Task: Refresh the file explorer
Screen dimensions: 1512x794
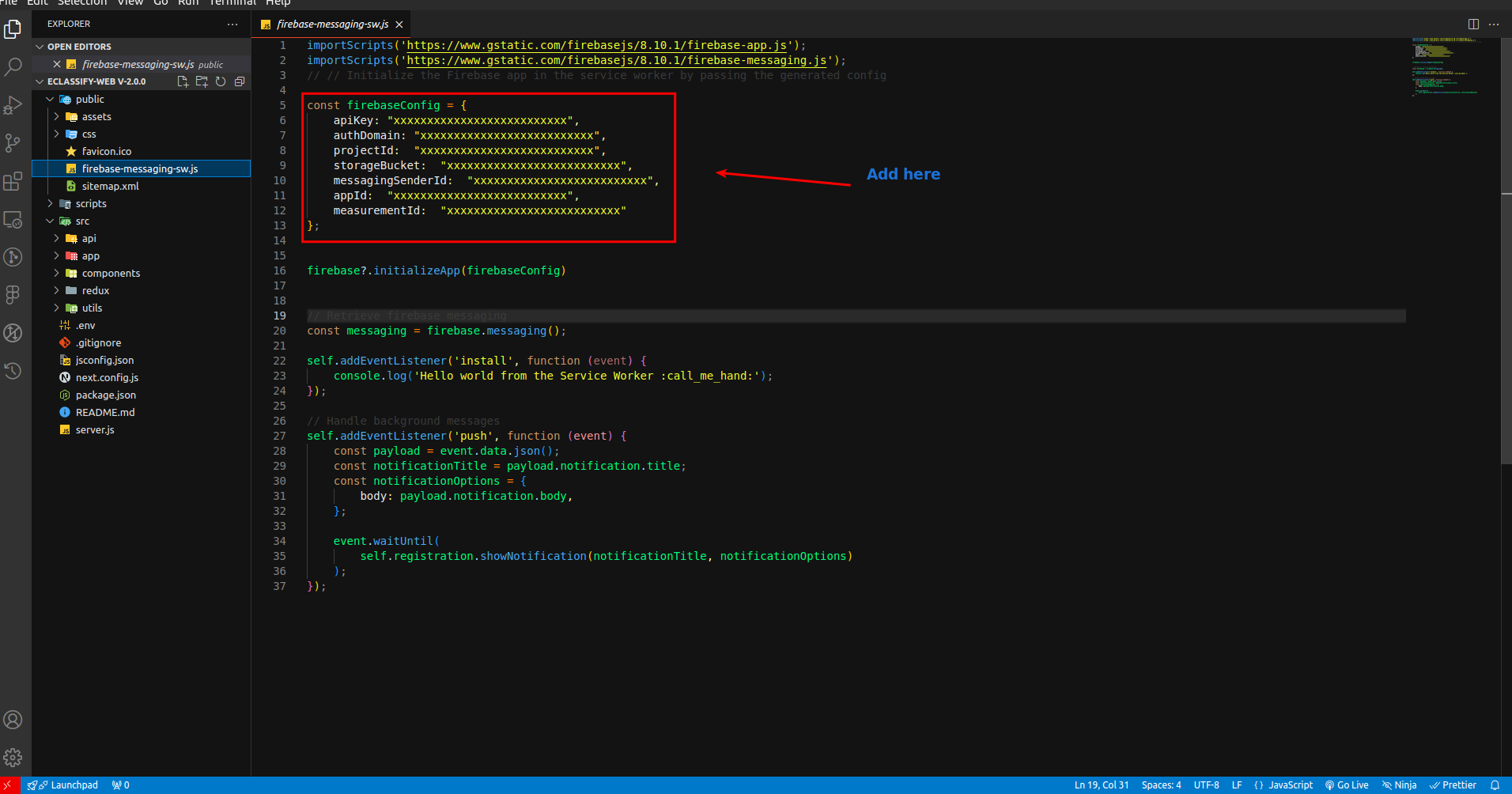Action: point(221,81)
